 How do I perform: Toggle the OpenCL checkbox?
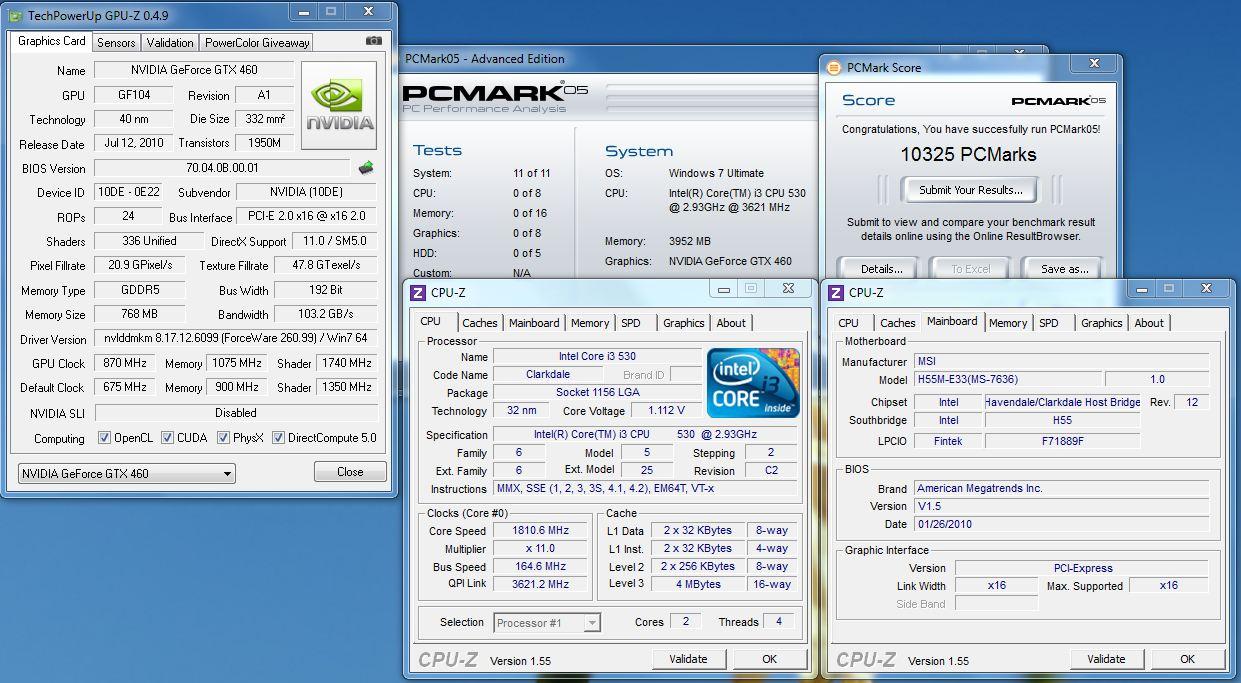pos(104,438)
